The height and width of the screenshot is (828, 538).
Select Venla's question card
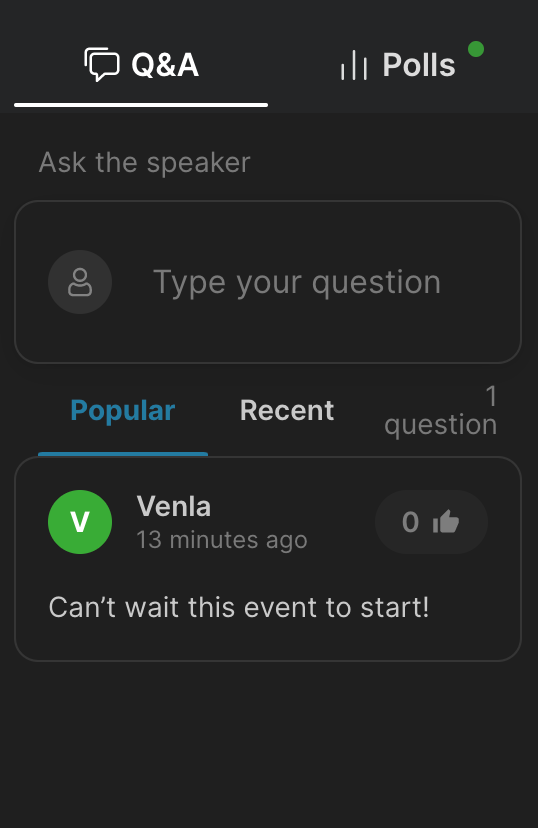[x=268, y=559]
